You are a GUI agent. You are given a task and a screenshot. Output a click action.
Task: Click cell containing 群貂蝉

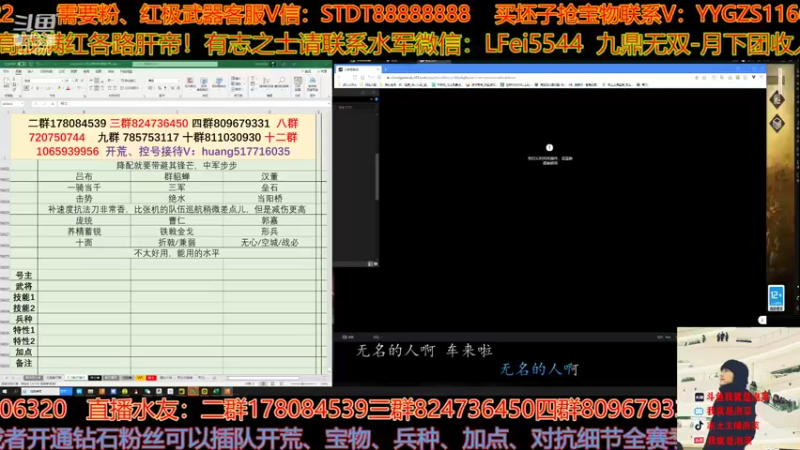[x=177, y=177]
